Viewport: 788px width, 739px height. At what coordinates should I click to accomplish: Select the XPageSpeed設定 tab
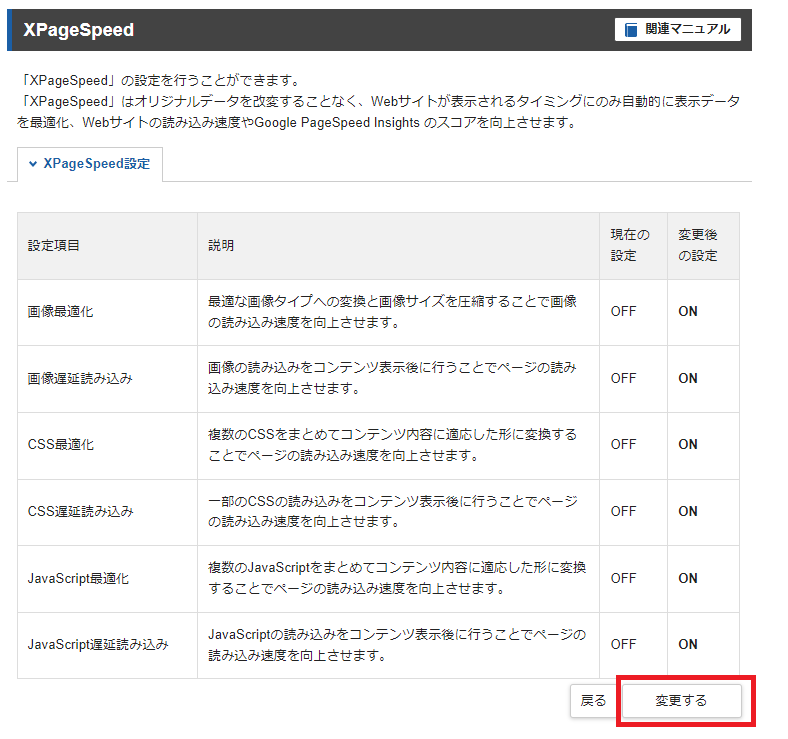tap(90, 164)
